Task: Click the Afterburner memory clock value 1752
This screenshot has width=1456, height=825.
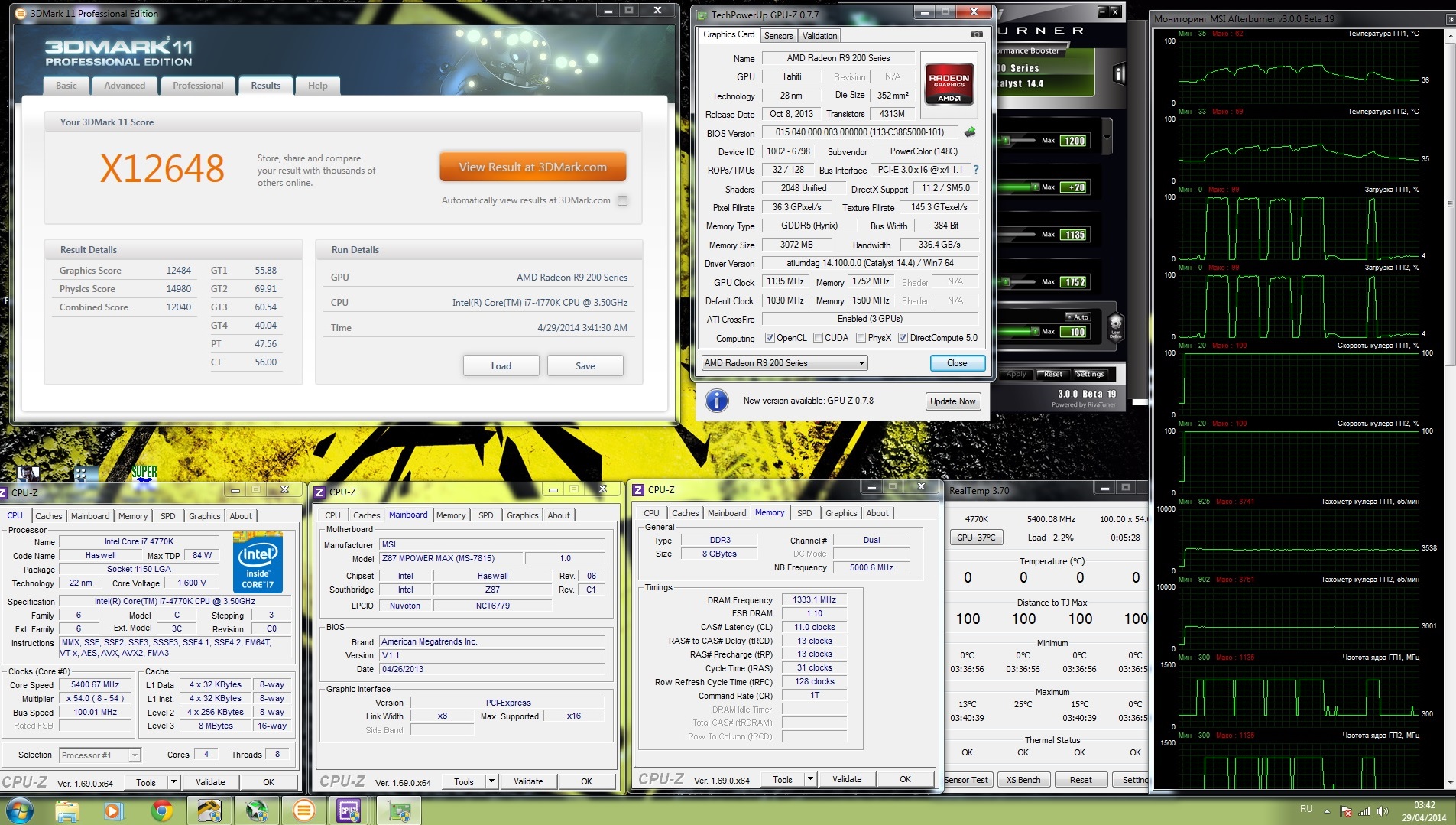Action: point(1075,282)
